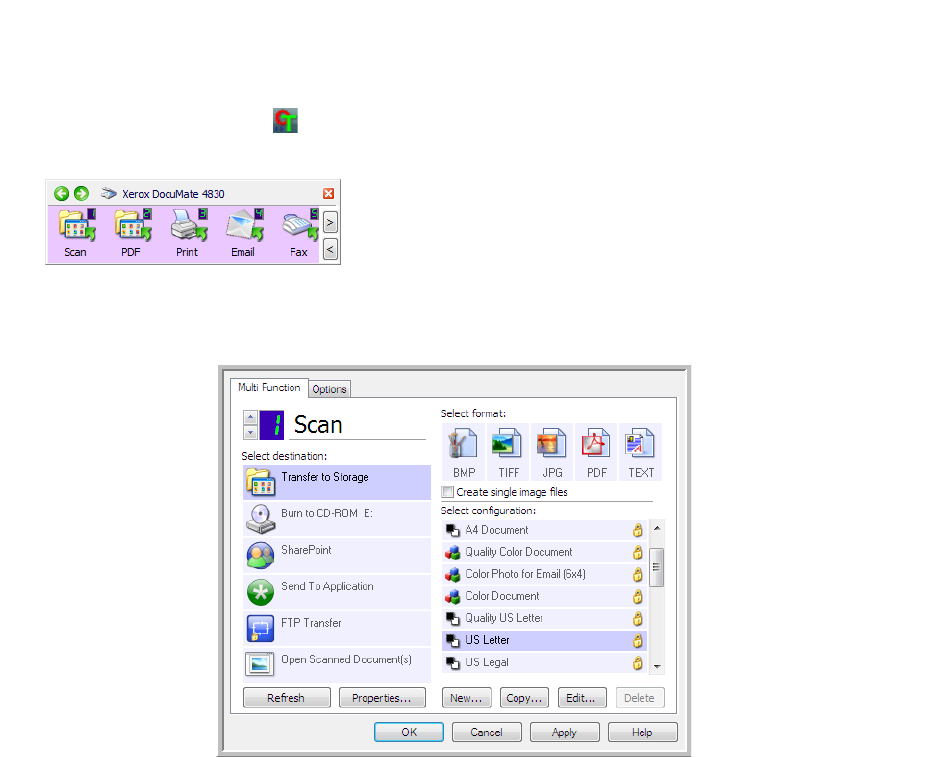This screenshot has width=936, height=757.
Task: Launch button 2 PDF scan
Action: (131, 233)
